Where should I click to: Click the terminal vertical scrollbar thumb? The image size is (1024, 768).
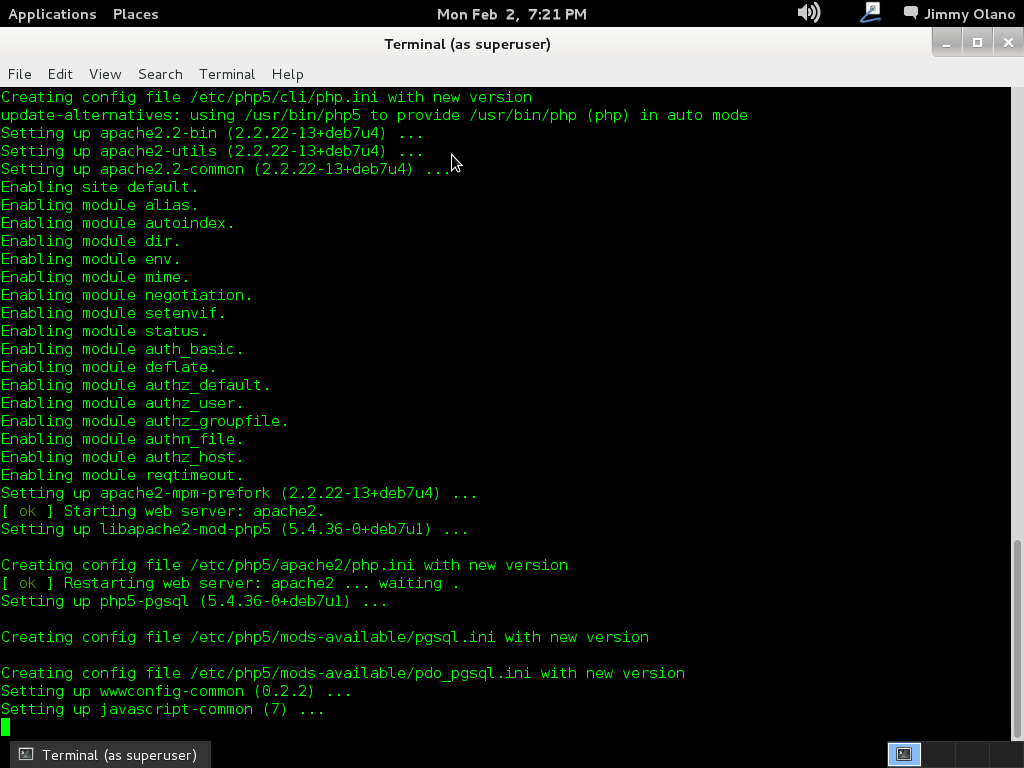pyautogui.click(x=1018, y=638)
